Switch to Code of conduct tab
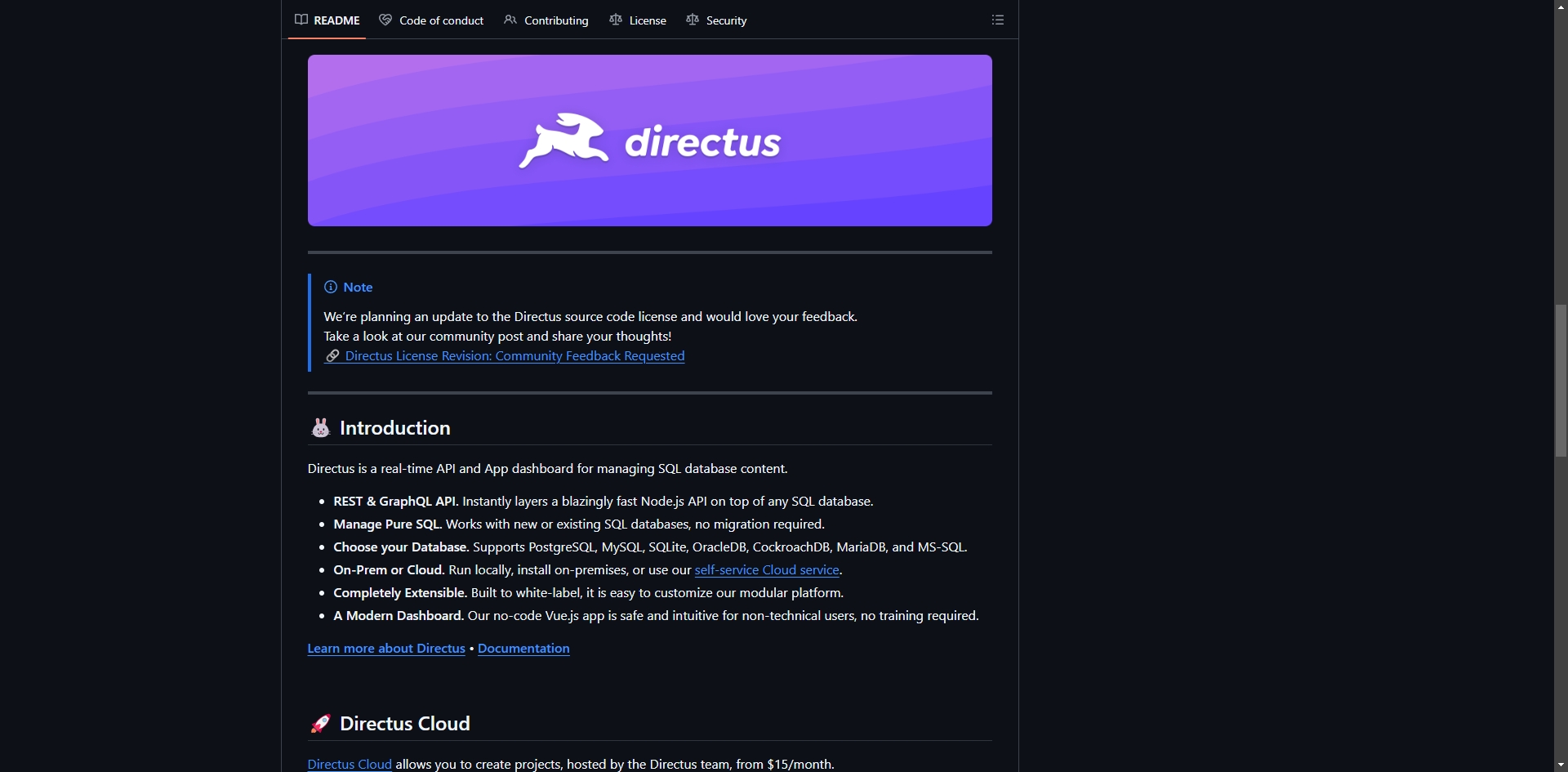Viewport: 1568px width, 772px height. point(431,20)
